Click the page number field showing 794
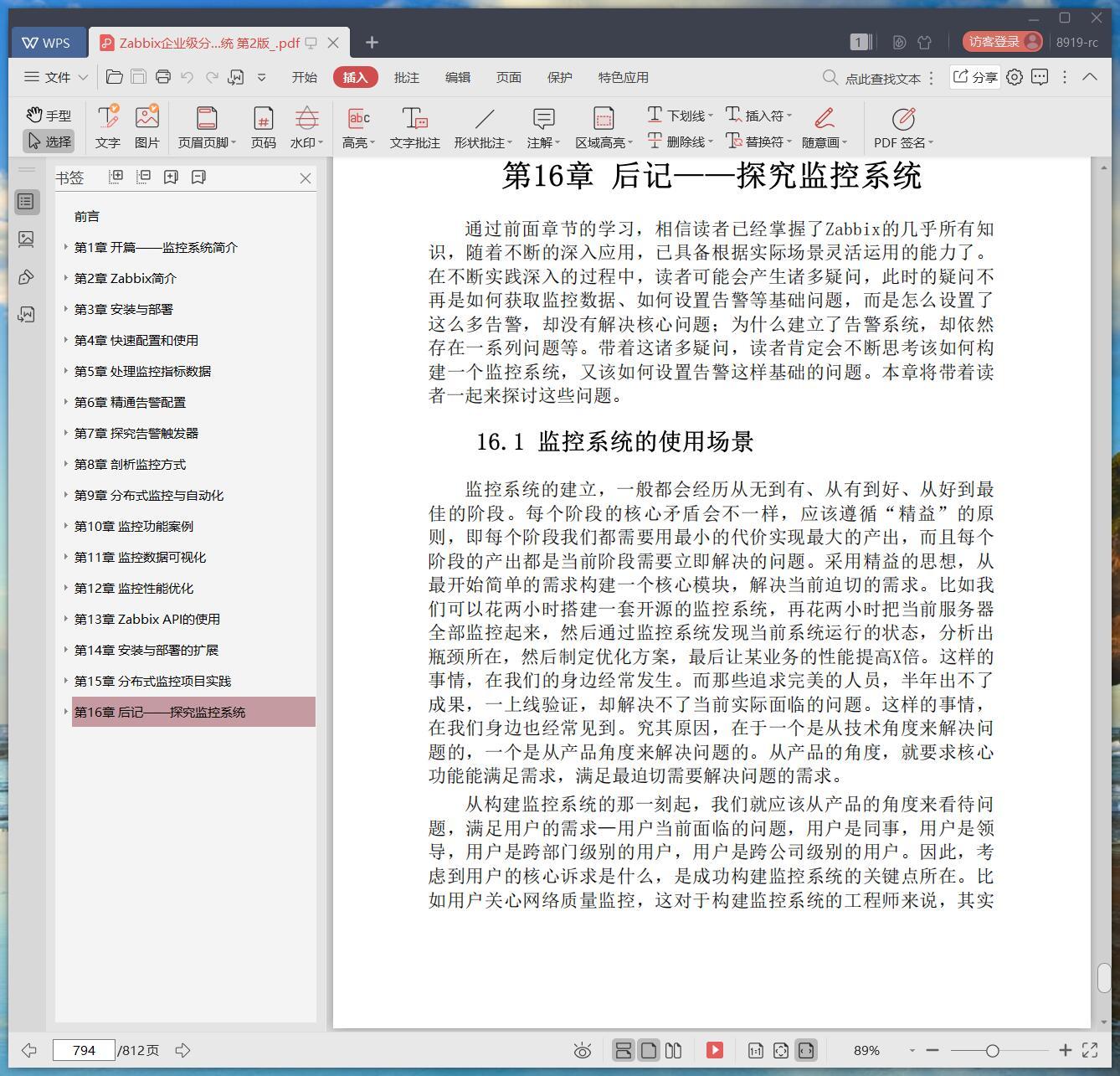This screenshot has width=1120, height=1076. pyautogui.click(x=84, y=1050)
